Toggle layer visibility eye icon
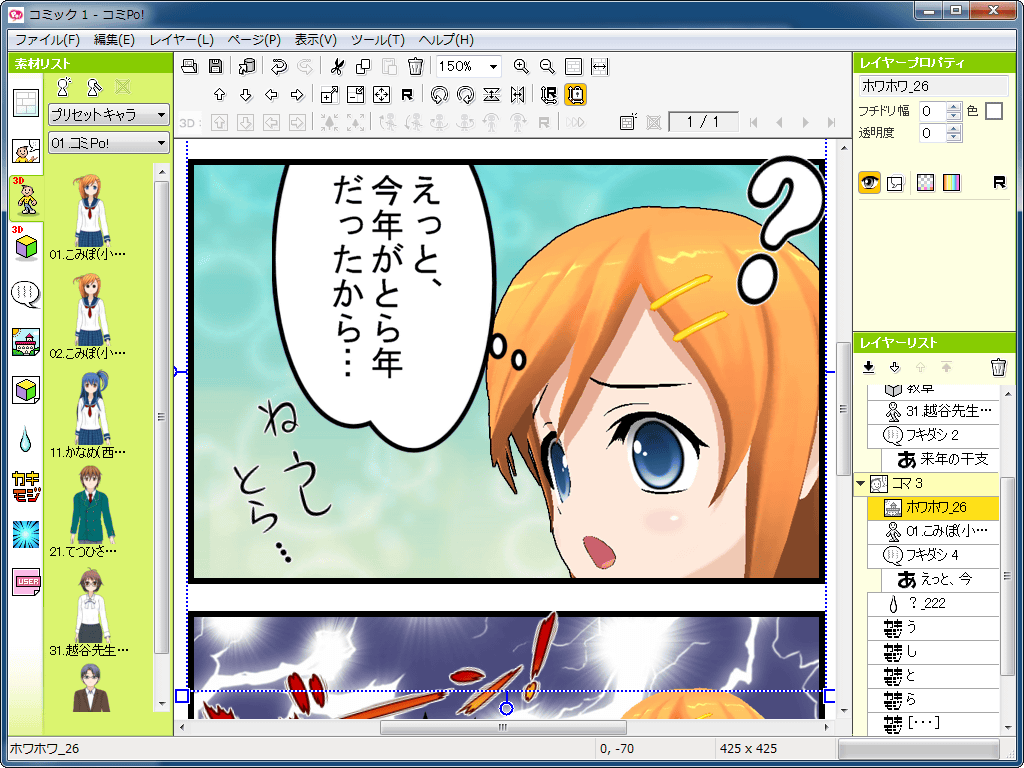1024x768 pixels. [869, 182]
